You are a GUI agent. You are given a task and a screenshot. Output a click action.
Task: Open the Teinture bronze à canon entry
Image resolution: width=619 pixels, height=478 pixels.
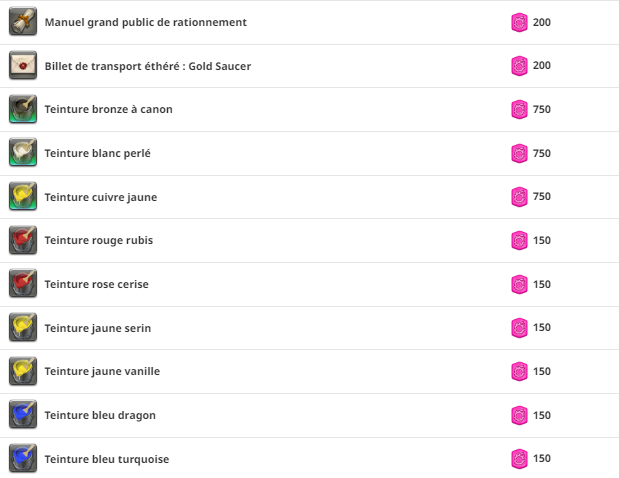point(109,109)
